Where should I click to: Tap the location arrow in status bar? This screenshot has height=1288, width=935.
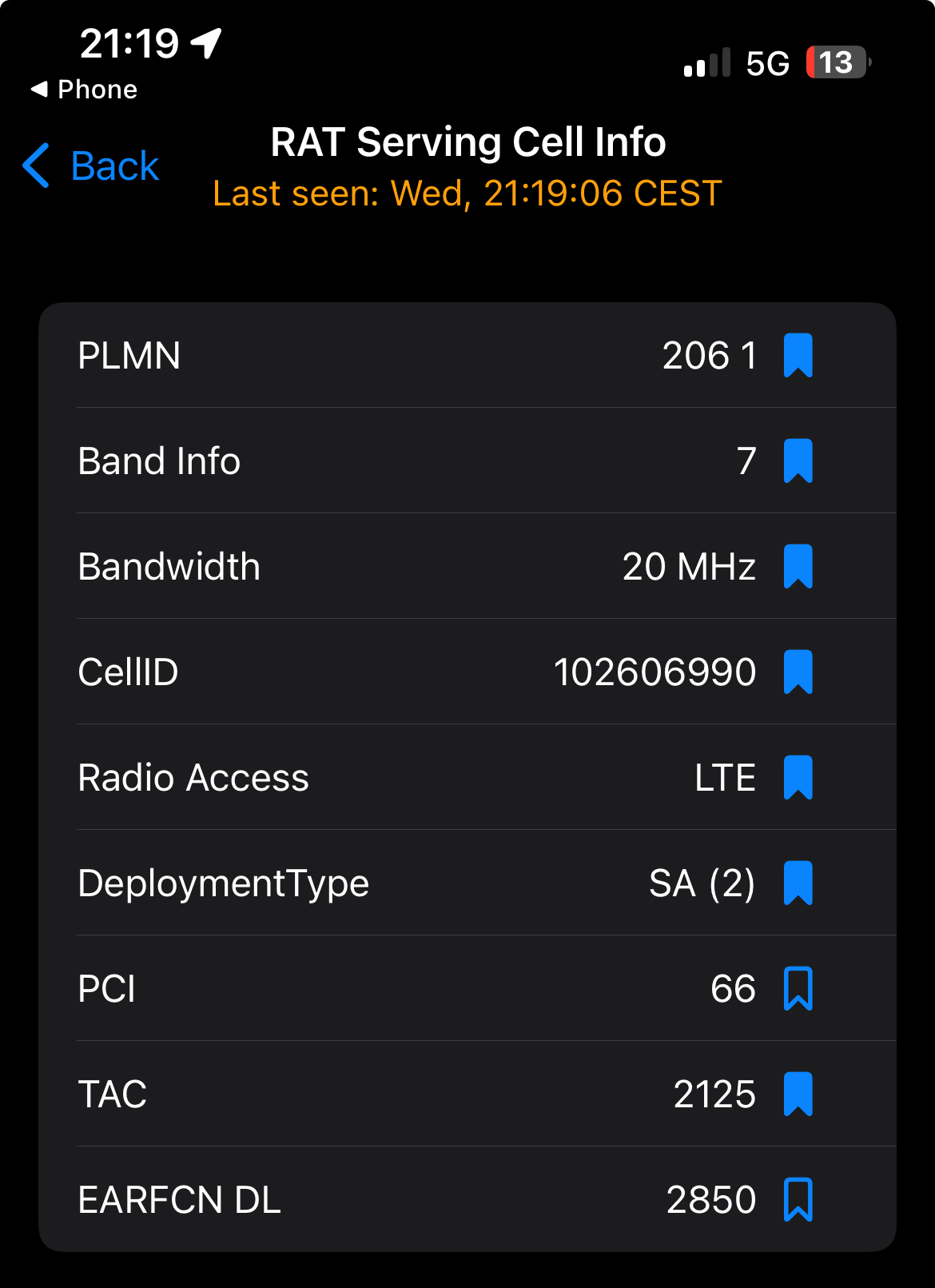[x=206, y=43]
